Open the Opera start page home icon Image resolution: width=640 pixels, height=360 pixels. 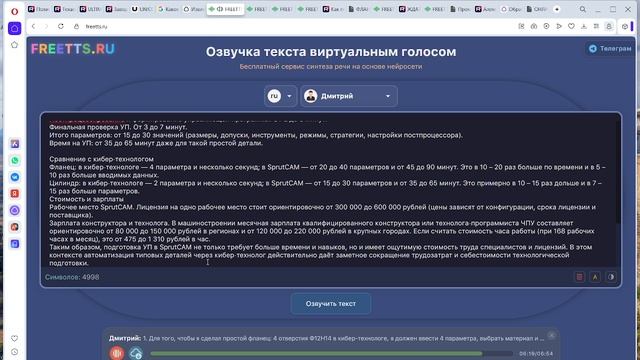pyautogui.click(x=15, y=28)
